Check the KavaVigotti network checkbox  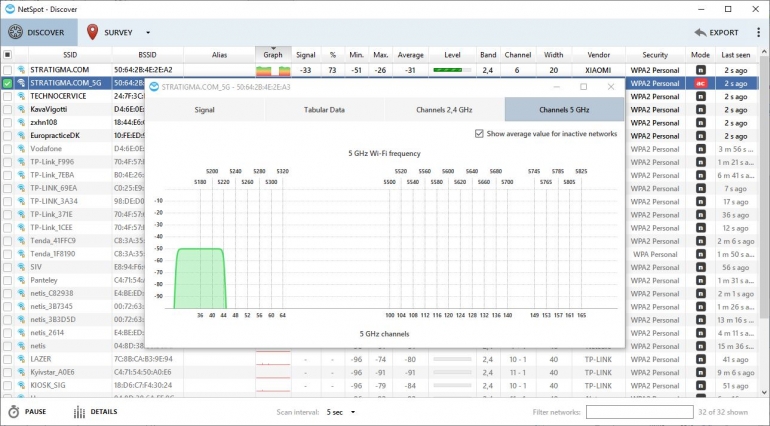(x=7, y=110)
